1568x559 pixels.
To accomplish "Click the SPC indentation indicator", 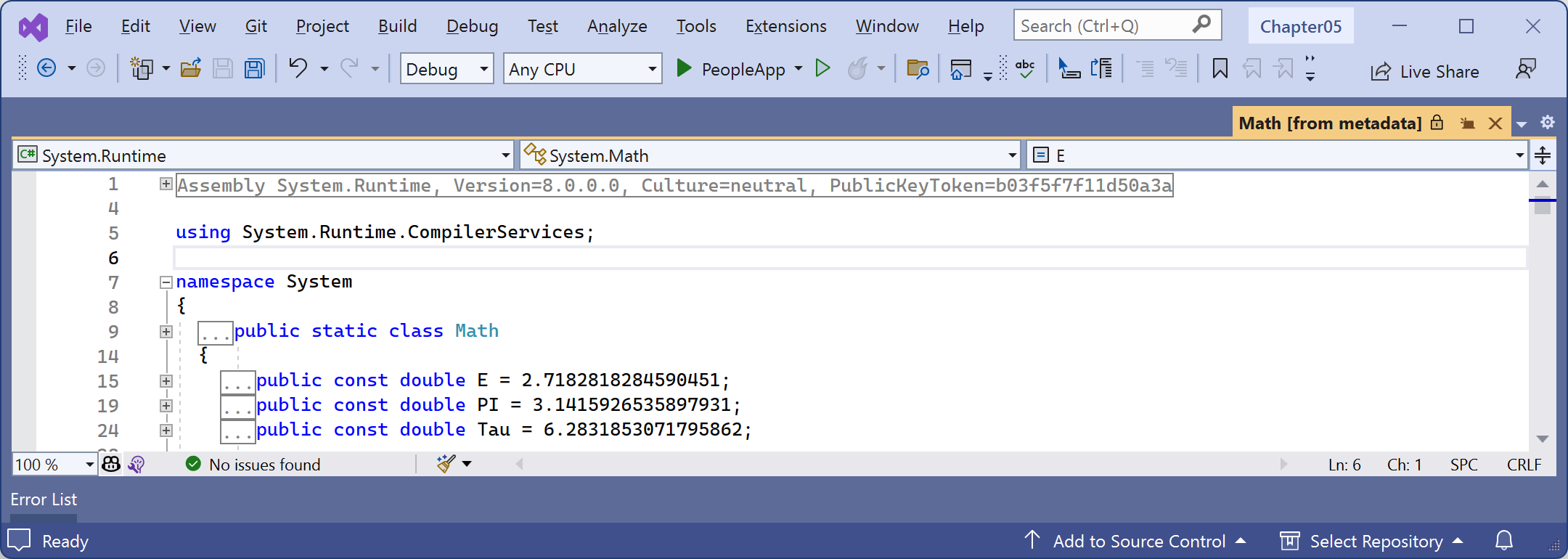I will [x=1464, y=465].
